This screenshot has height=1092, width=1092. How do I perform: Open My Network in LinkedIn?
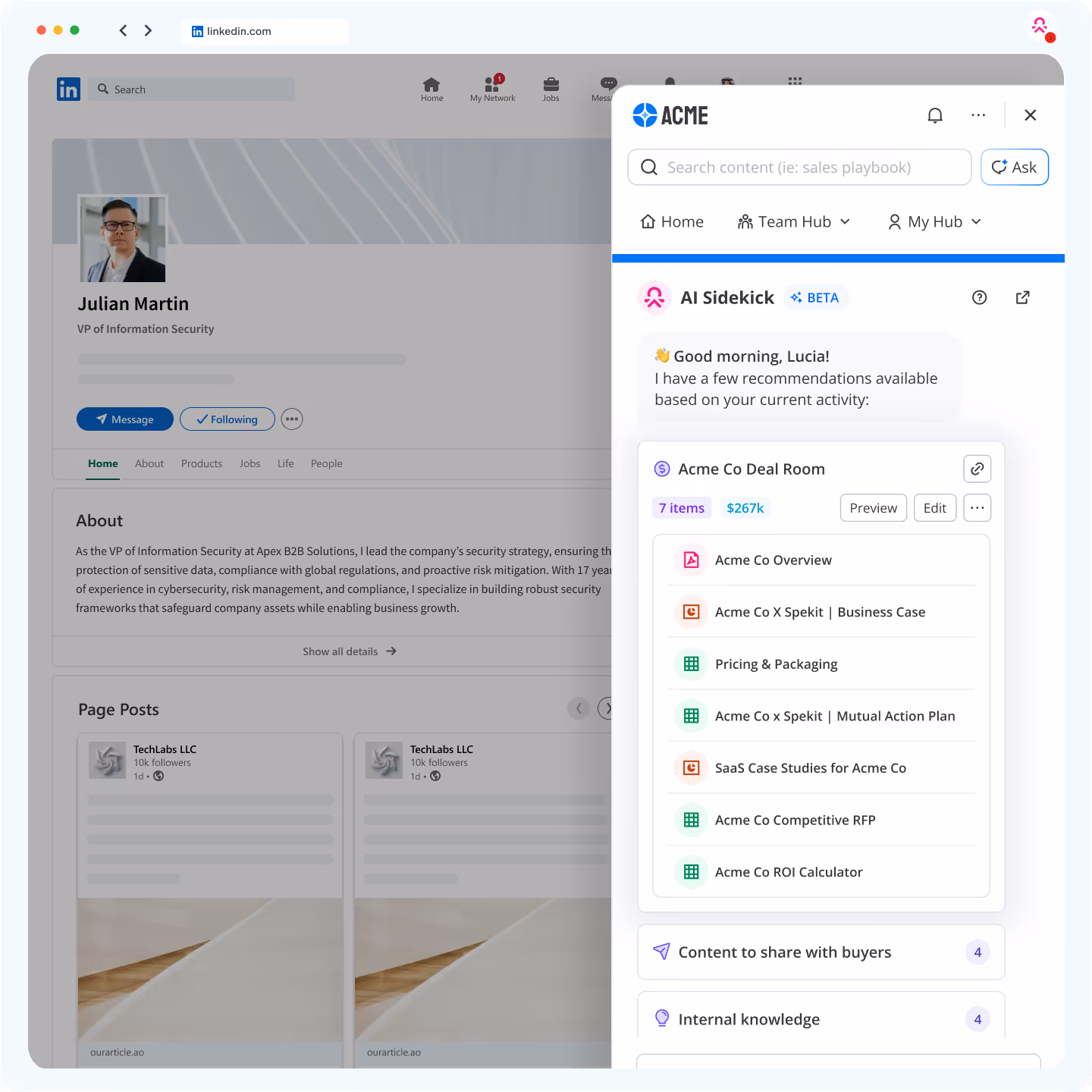(x=492, y=89)
